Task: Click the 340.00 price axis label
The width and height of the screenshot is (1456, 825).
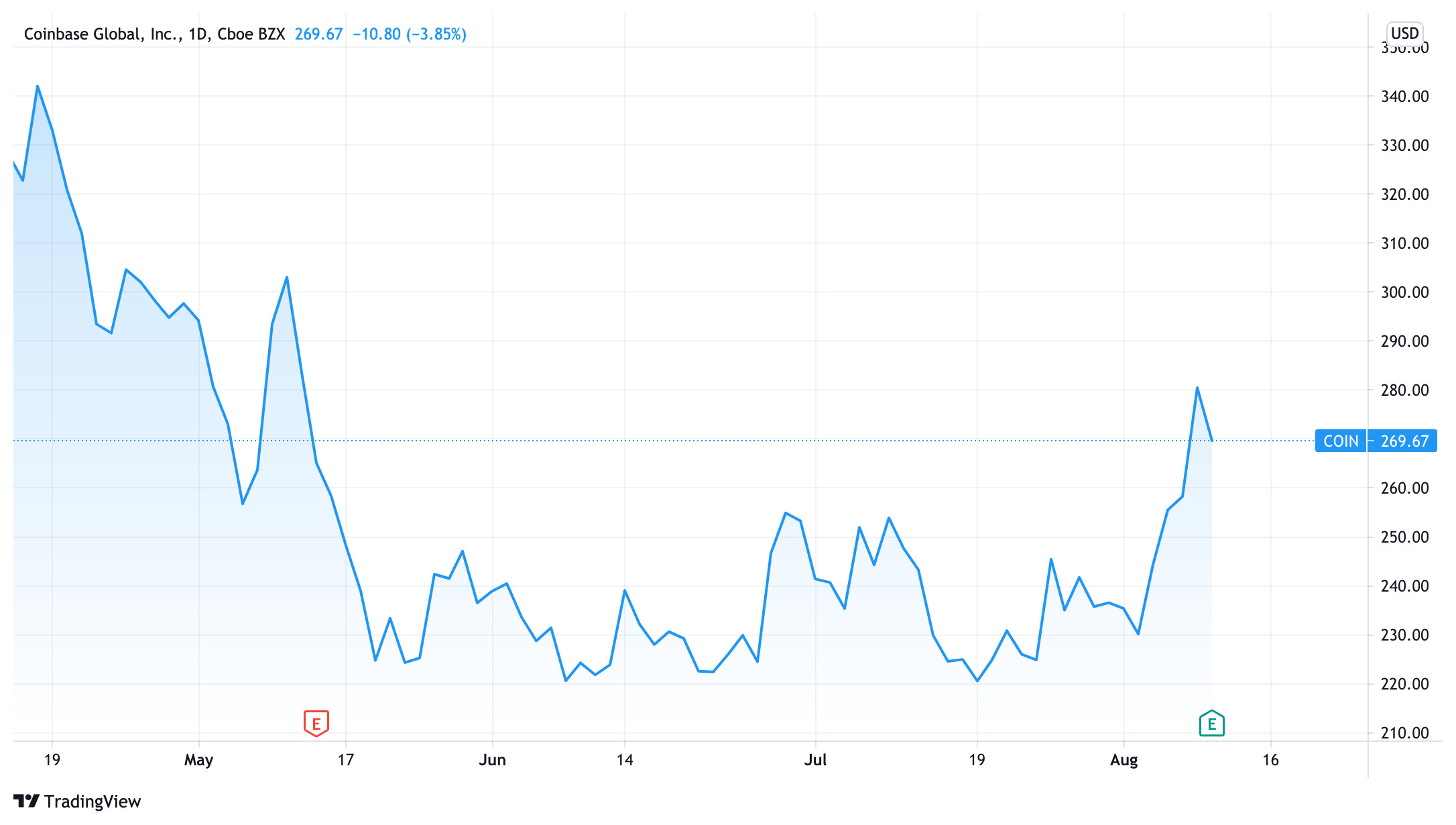Action: pyautogui.click(x=1405, y=97)
